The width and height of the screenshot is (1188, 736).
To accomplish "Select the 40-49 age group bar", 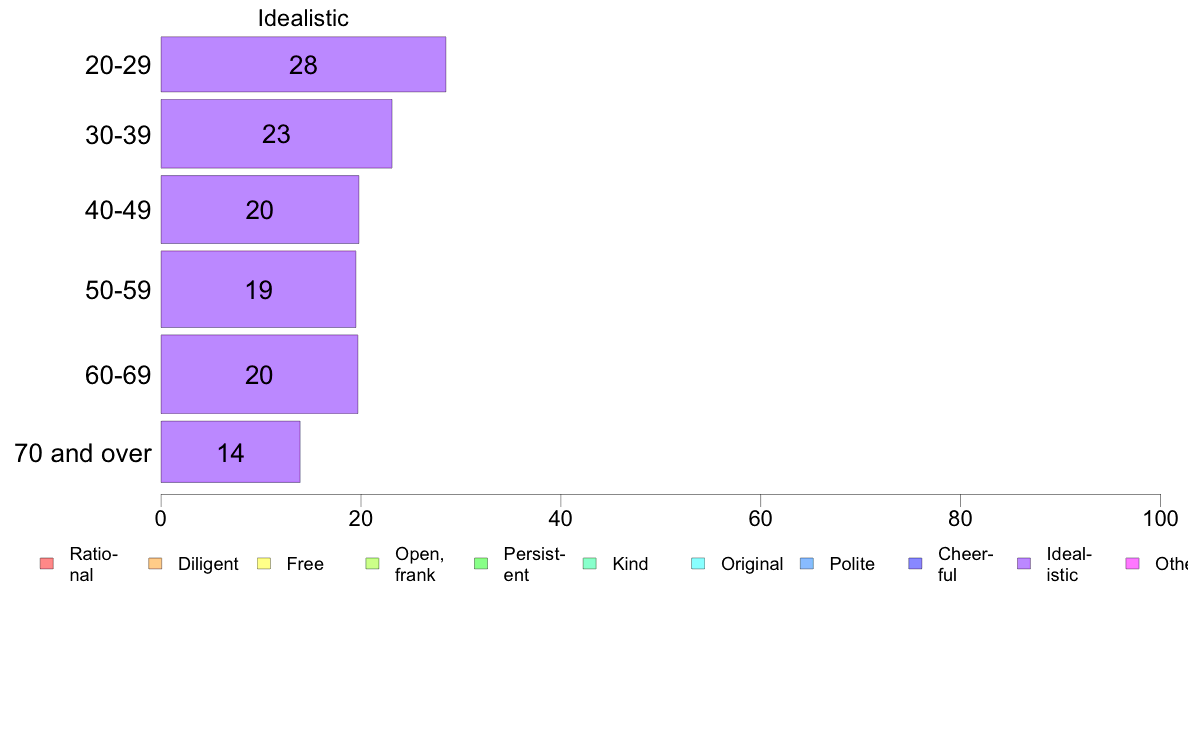I will [x=260, y=209].
